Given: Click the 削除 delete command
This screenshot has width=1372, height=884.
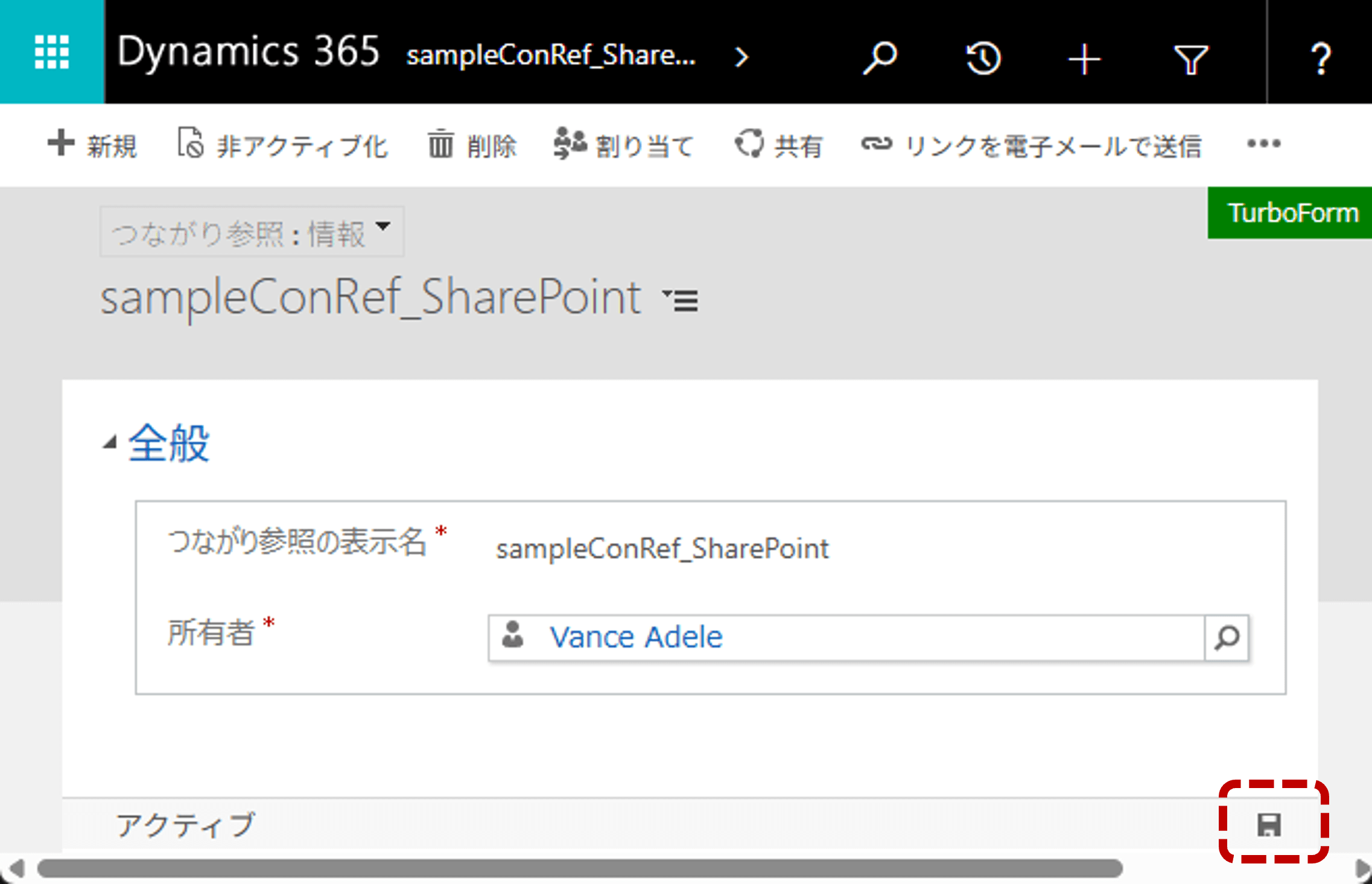Looking at the screenshot, I should coord(472,145).
